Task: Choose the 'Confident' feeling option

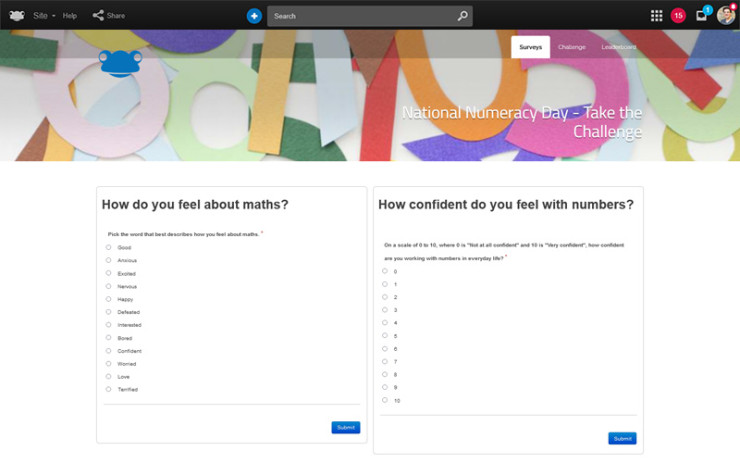Action: (109, 351)
